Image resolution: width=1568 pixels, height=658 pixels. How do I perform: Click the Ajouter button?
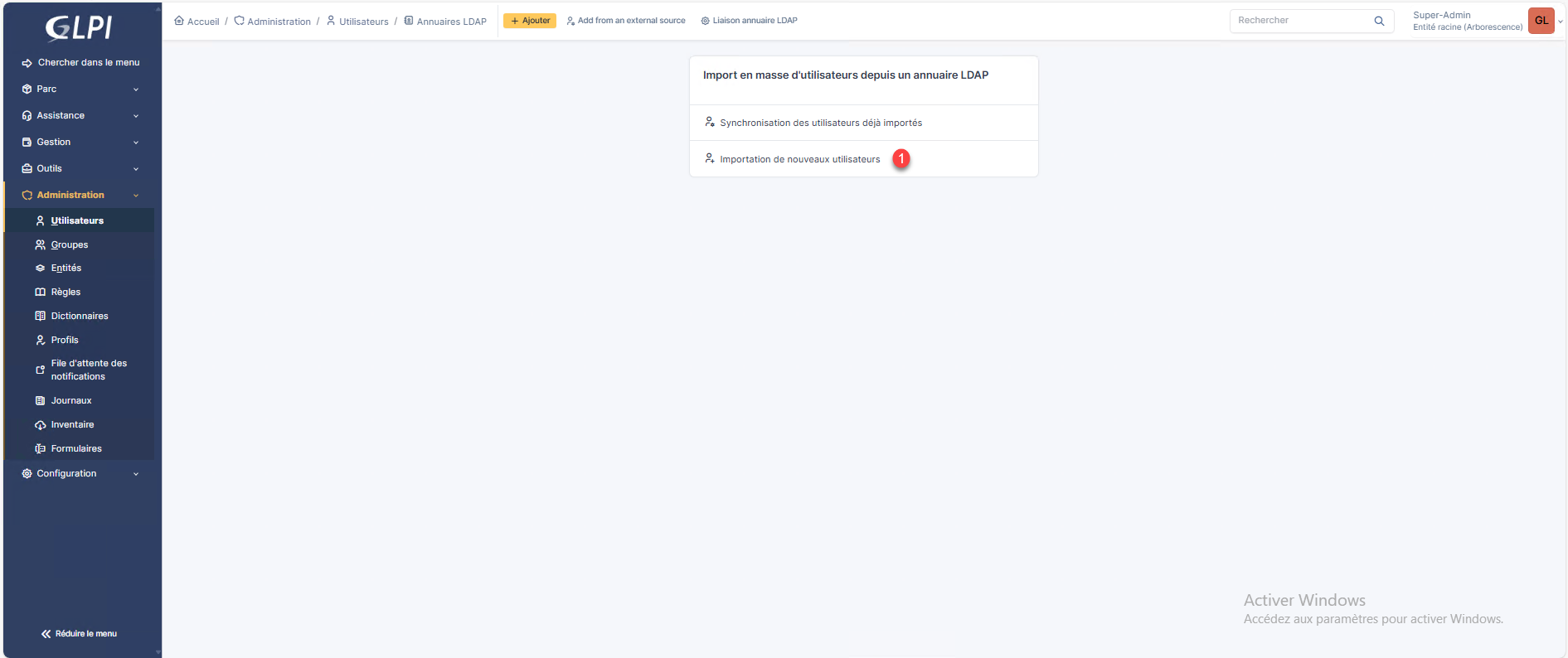pyautogui.click(x=530, y=21)
